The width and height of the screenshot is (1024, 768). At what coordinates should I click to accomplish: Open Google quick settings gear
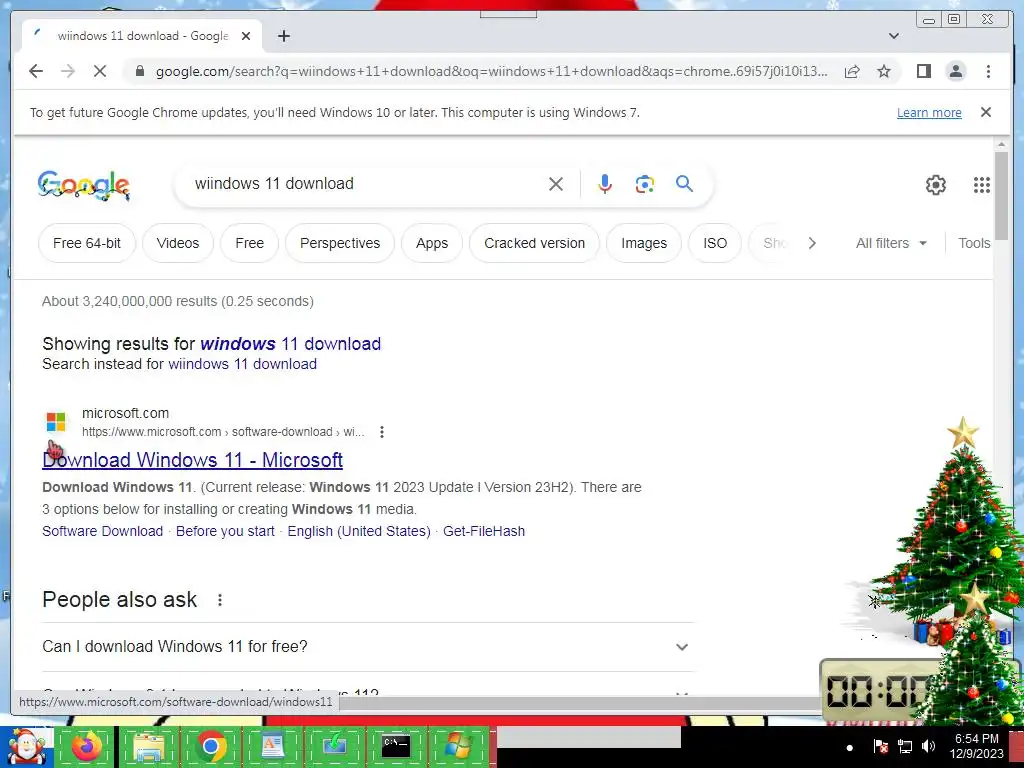(x=935, y=185)
